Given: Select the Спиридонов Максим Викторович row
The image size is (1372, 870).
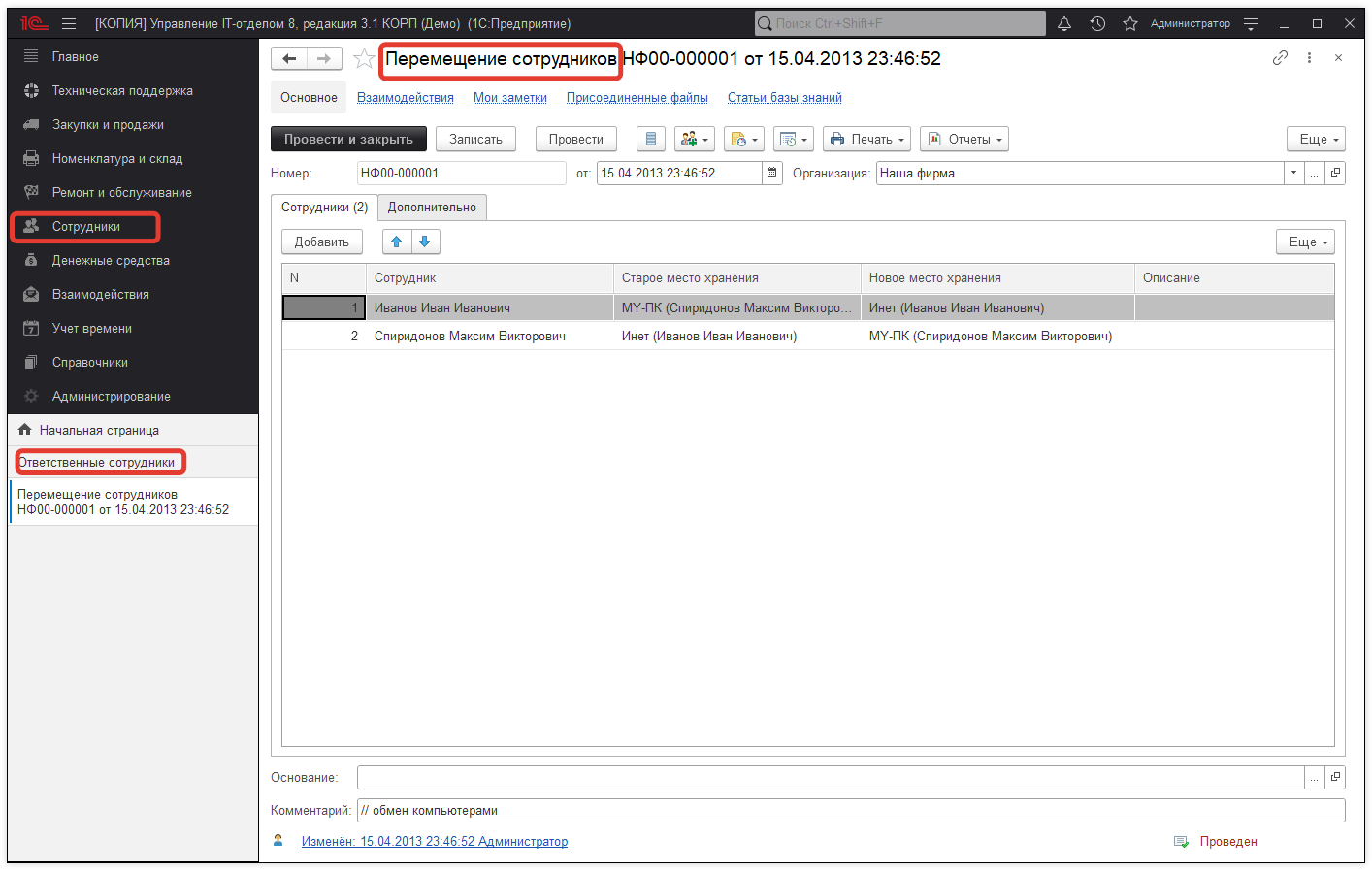Looking at the screenshot, I should tap(470, 336).
